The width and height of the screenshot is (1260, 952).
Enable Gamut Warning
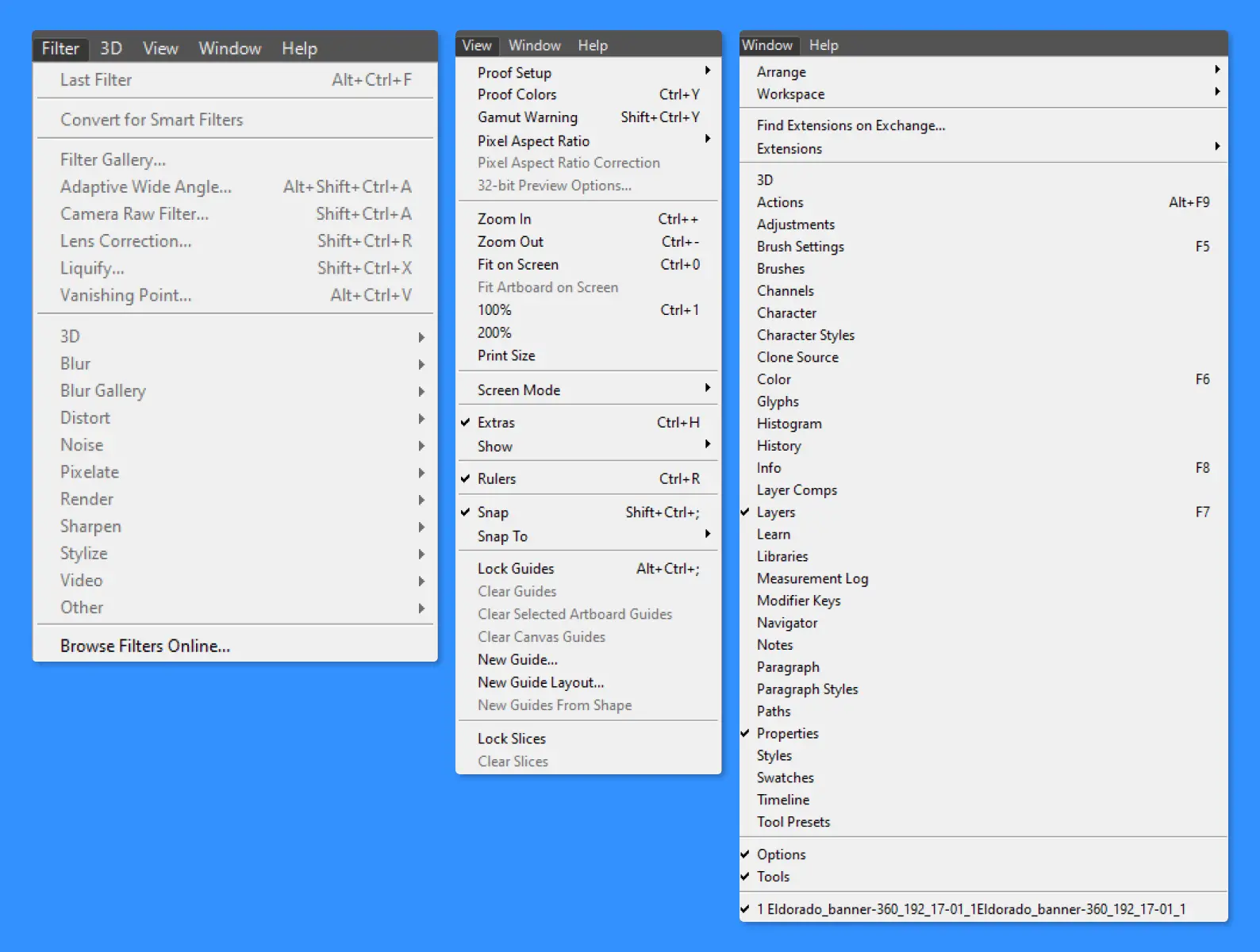click(588, 117)
